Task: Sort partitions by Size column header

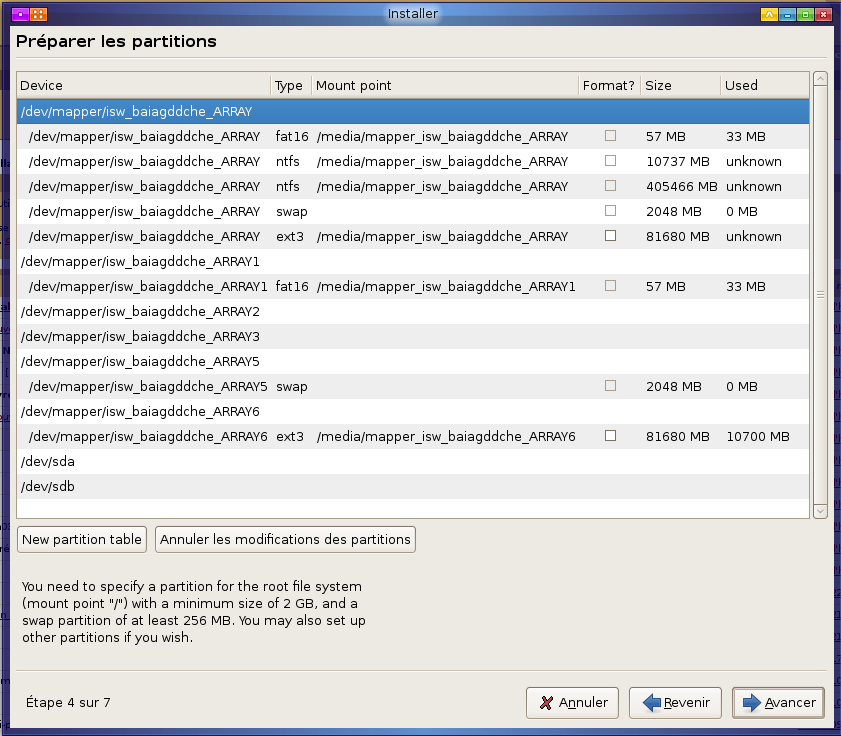Action: (x=679, y=86)
